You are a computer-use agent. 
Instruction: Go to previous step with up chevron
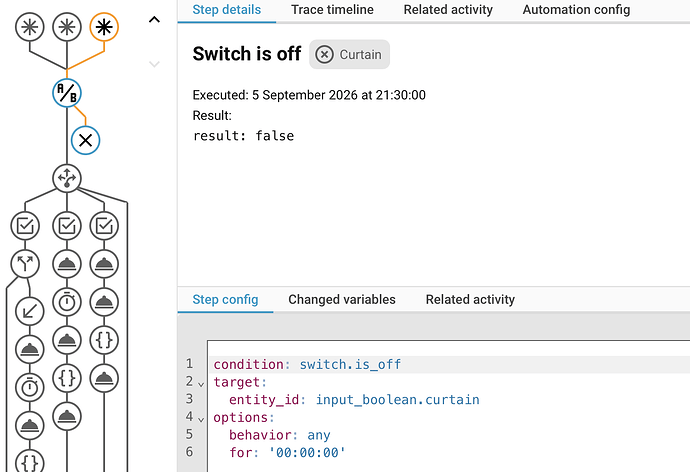[154, 20]
